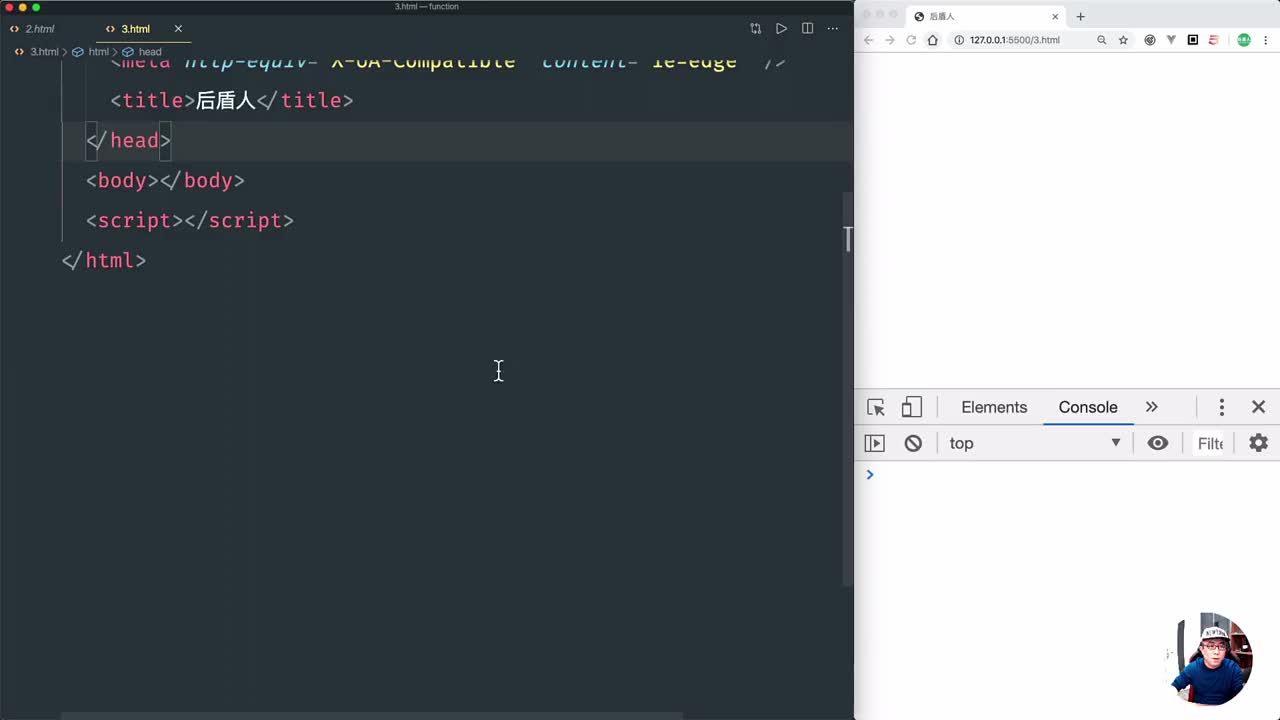Run the file with the play icon
Screen dimensions: 1280x720
click(781, 29)
